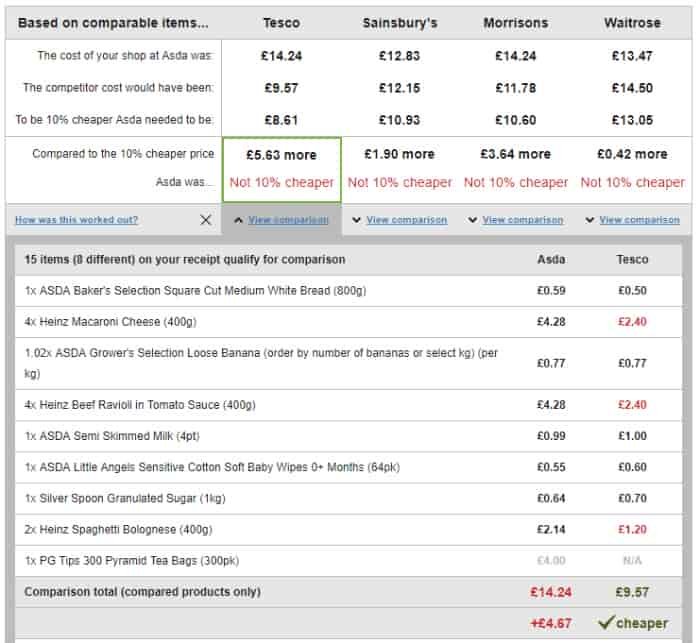Screen dimensions: 700x643
Task: Click the £8.61 Tesco 10% cheaper target
Action: (281, 120)
